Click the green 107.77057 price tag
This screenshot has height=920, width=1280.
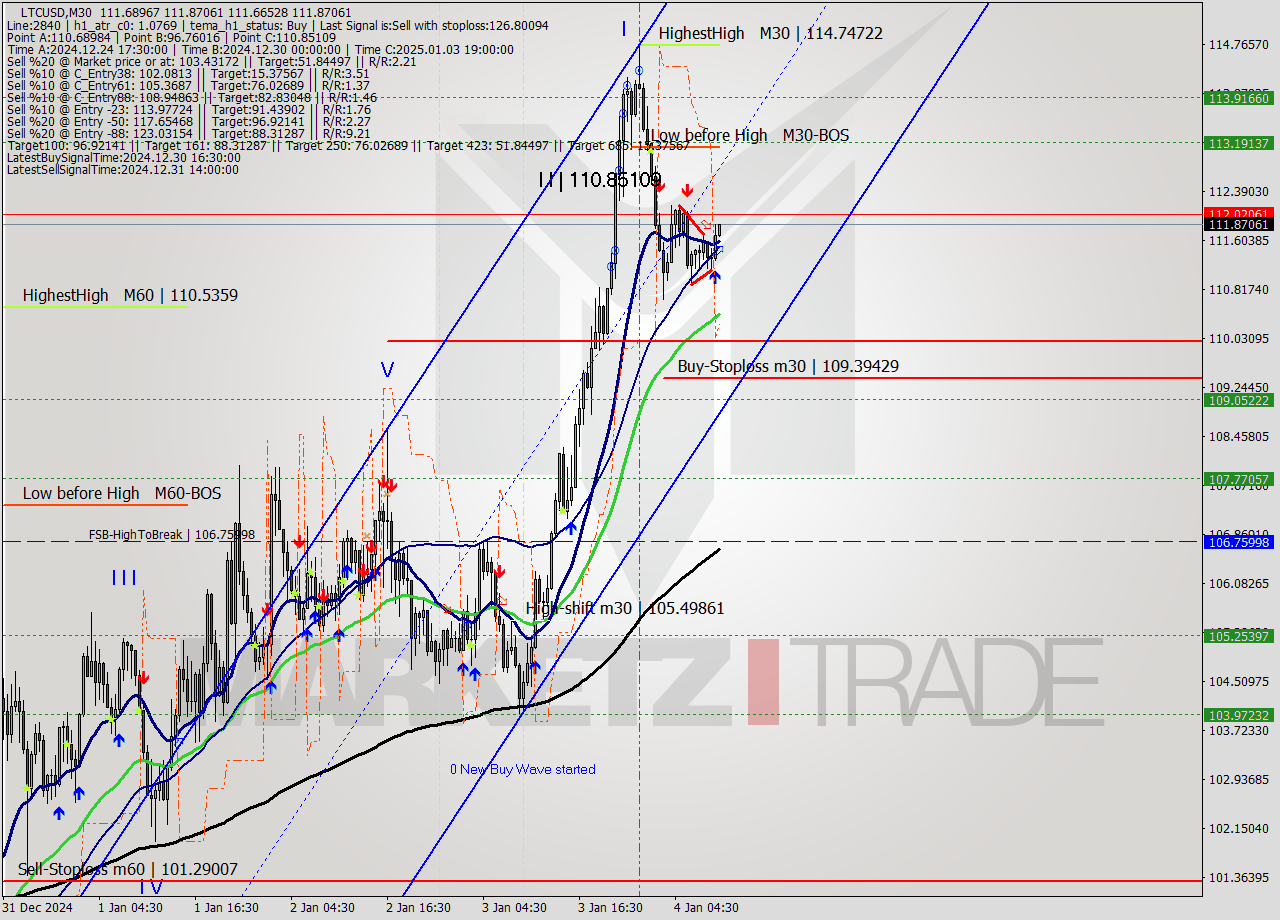[1239, 479]
